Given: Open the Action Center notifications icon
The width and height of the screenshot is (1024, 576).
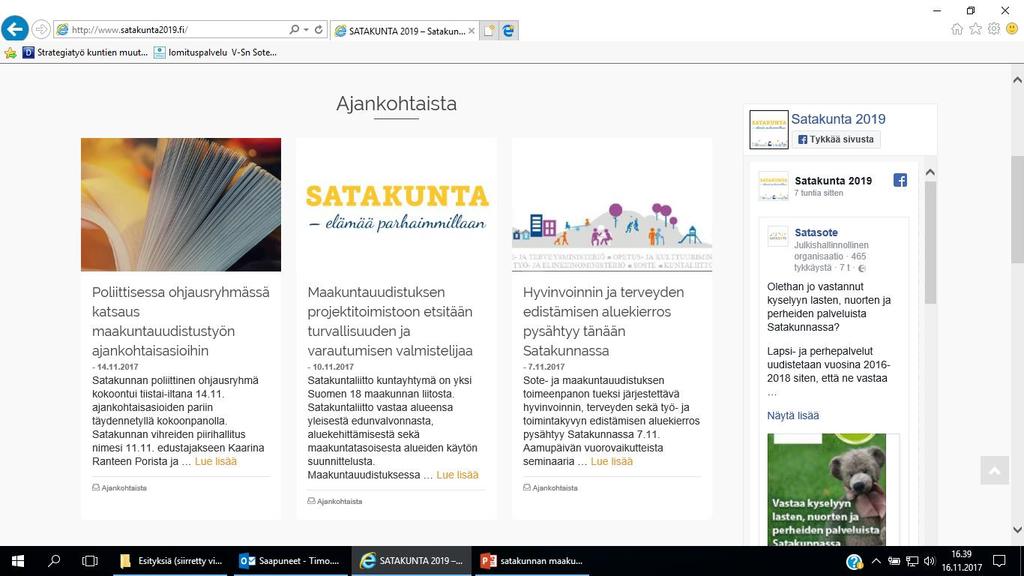Looking at the screenshot, I should pyautogui.click(x=999, y=561).
